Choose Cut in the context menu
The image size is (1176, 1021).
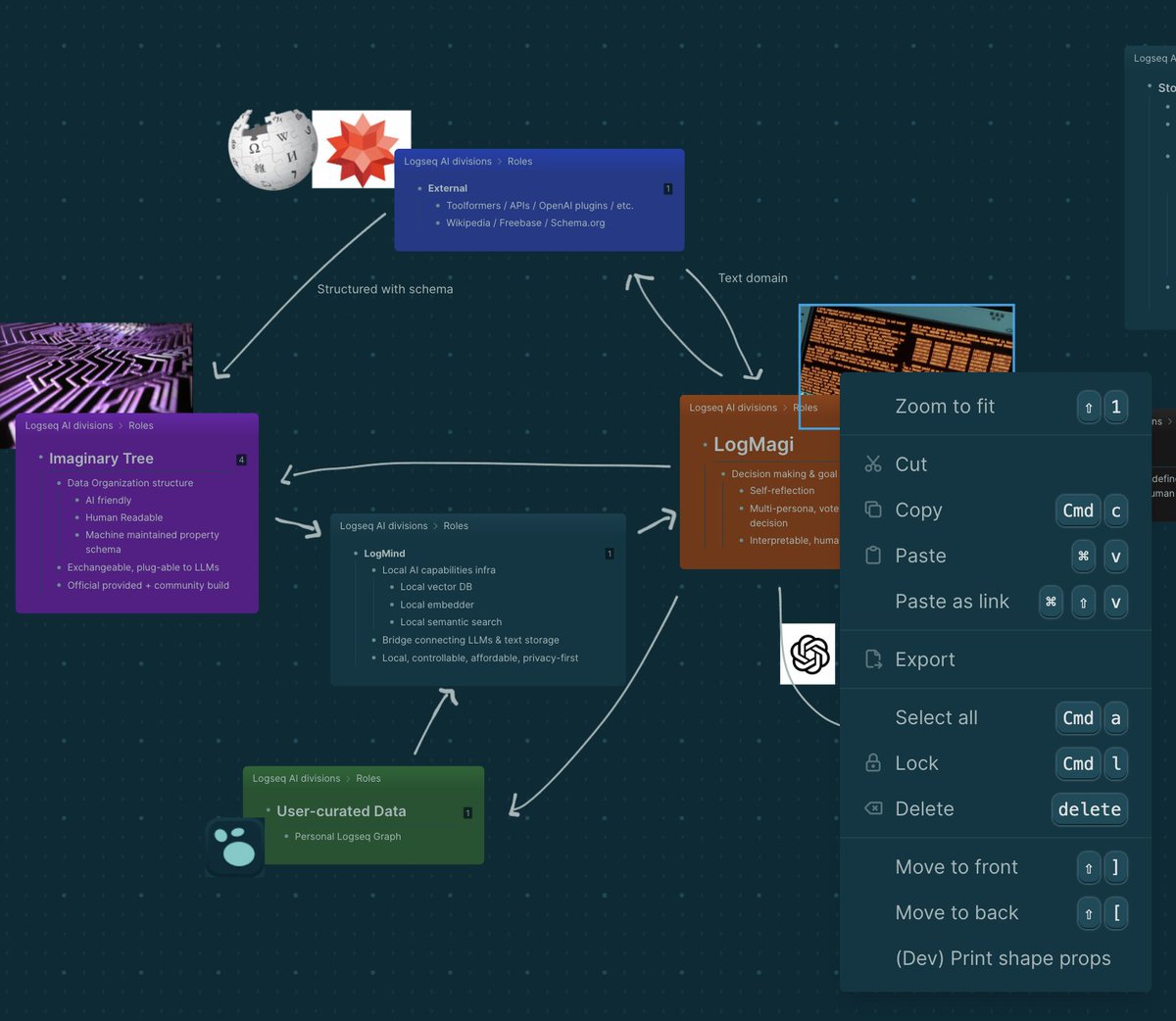coord(996,464)
